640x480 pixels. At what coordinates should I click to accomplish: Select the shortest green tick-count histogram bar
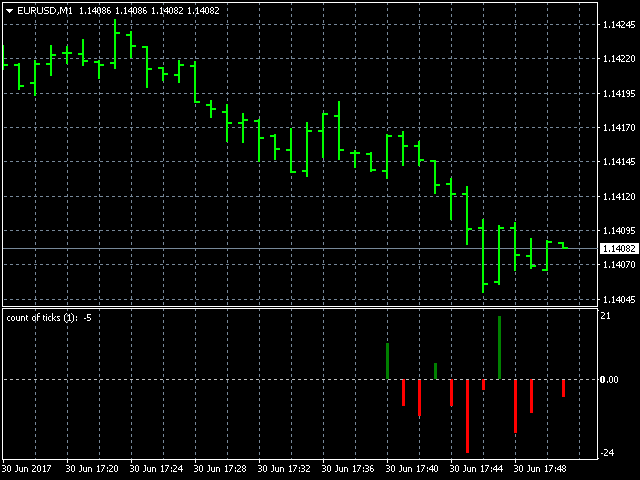(436, 371)
